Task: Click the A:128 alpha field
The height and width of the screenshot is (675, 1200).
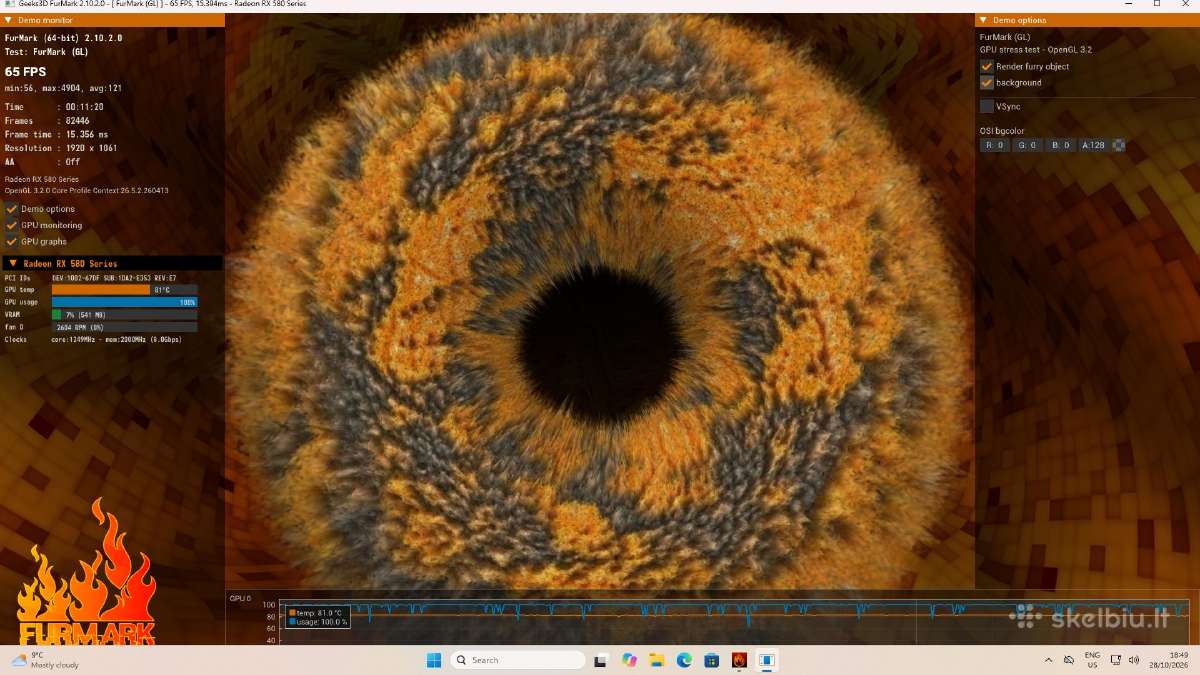Action: pos(1093,145)
